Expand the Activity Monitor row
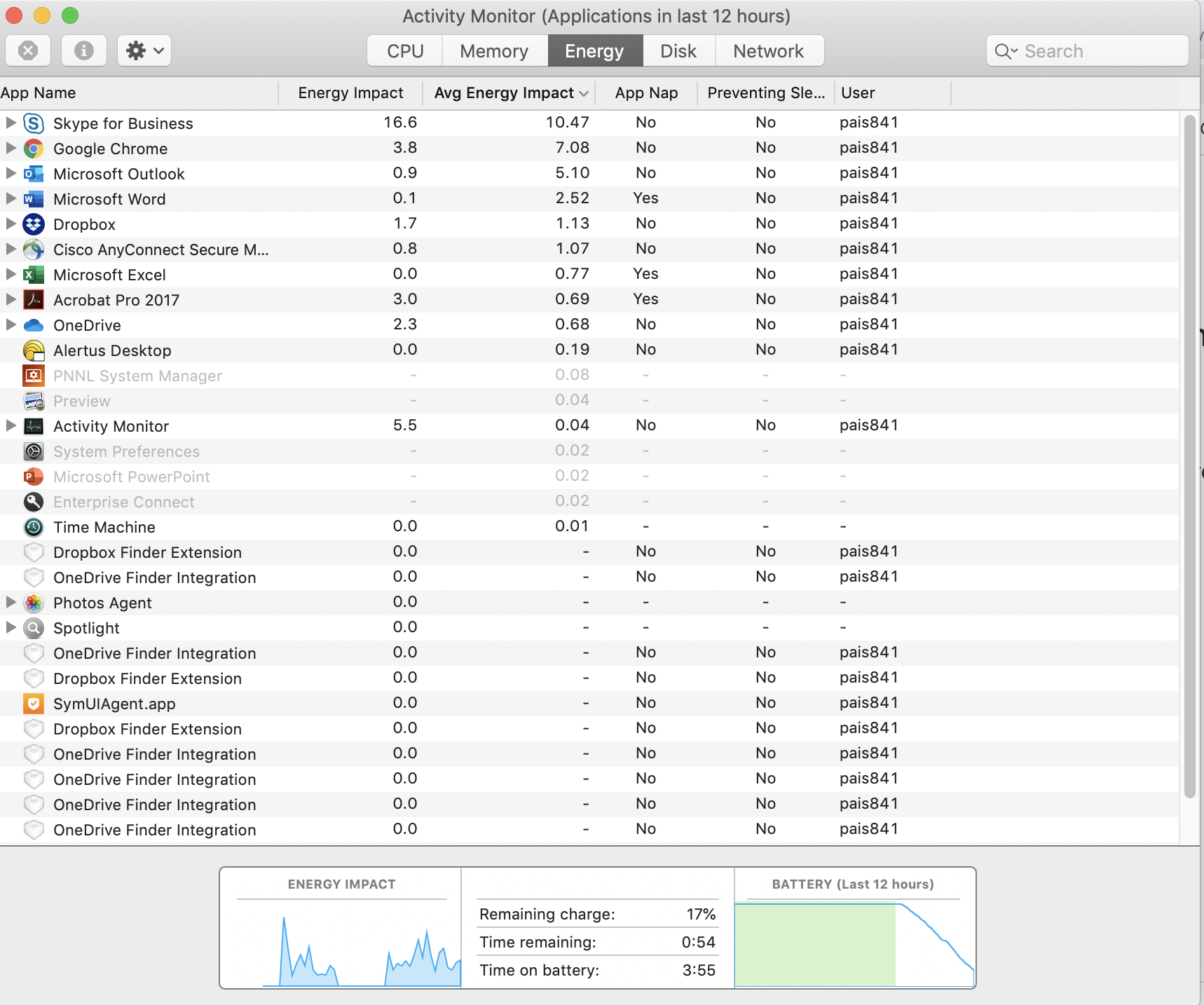Viewport: 1204px width, 1005px height. [x=11, y=425]
